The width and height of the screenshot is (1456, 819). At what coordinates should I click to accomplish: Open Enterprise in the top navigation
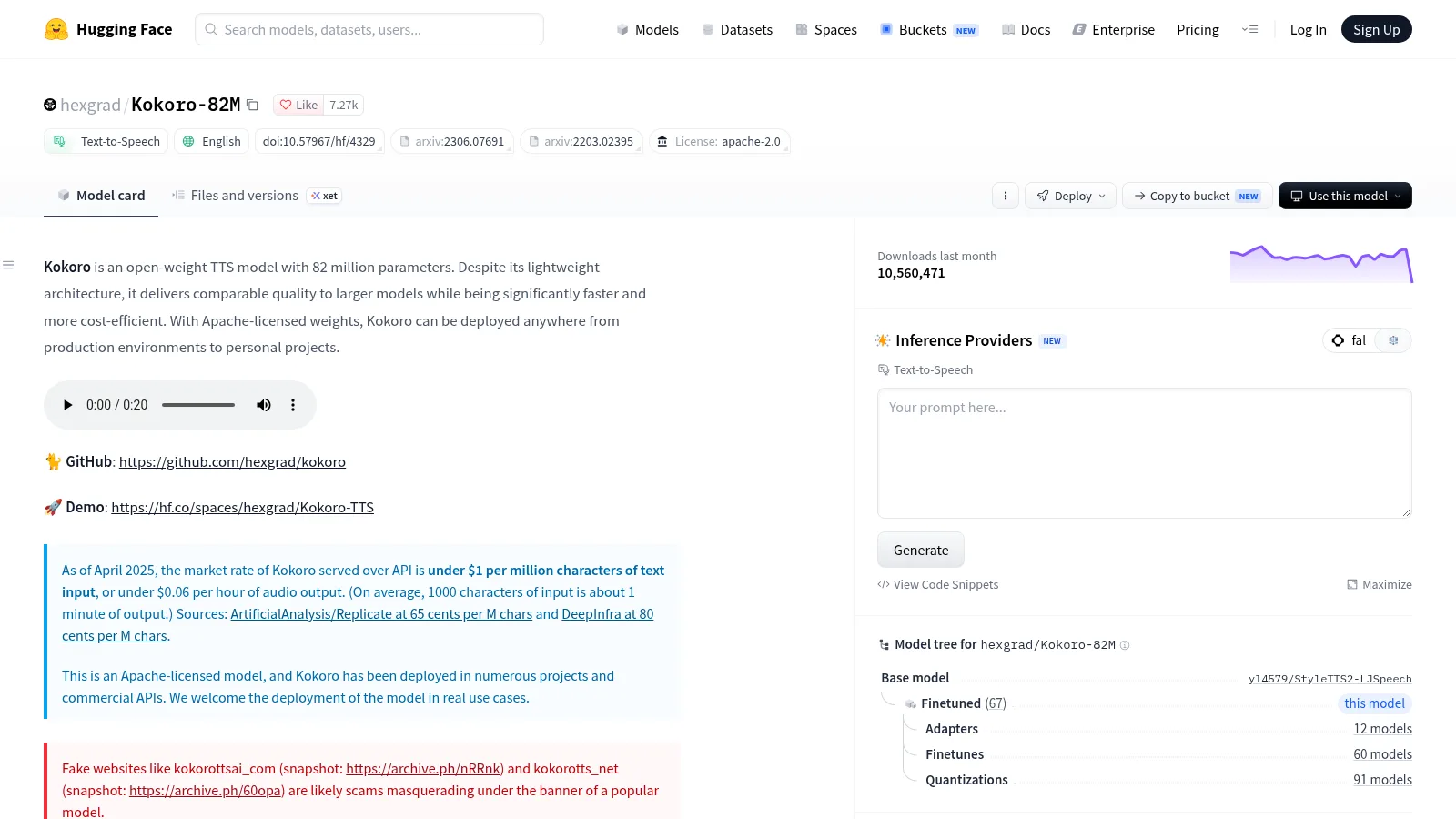pos(1114,29)
